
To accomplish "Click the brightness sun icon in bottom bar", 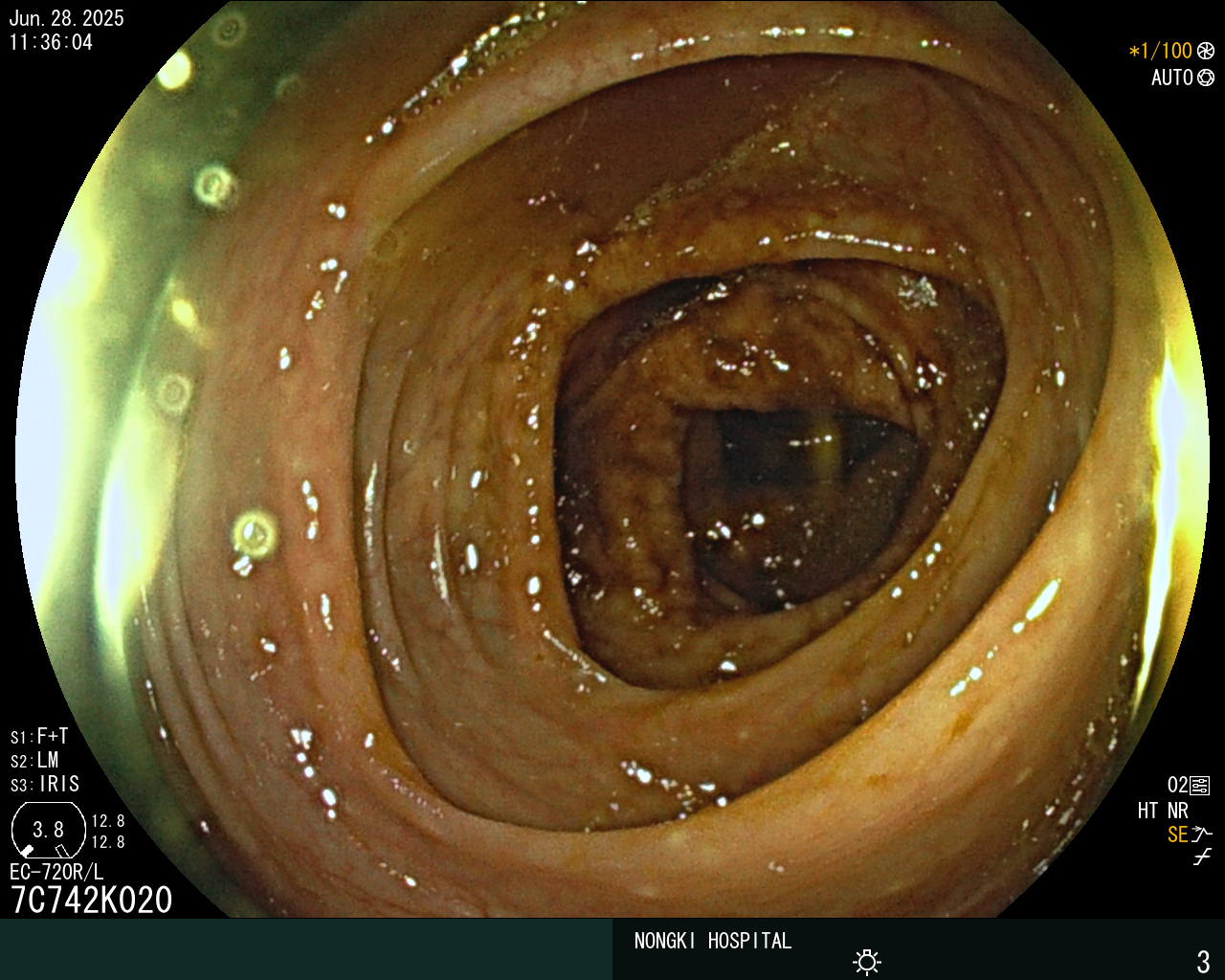I will click(867, 962).
